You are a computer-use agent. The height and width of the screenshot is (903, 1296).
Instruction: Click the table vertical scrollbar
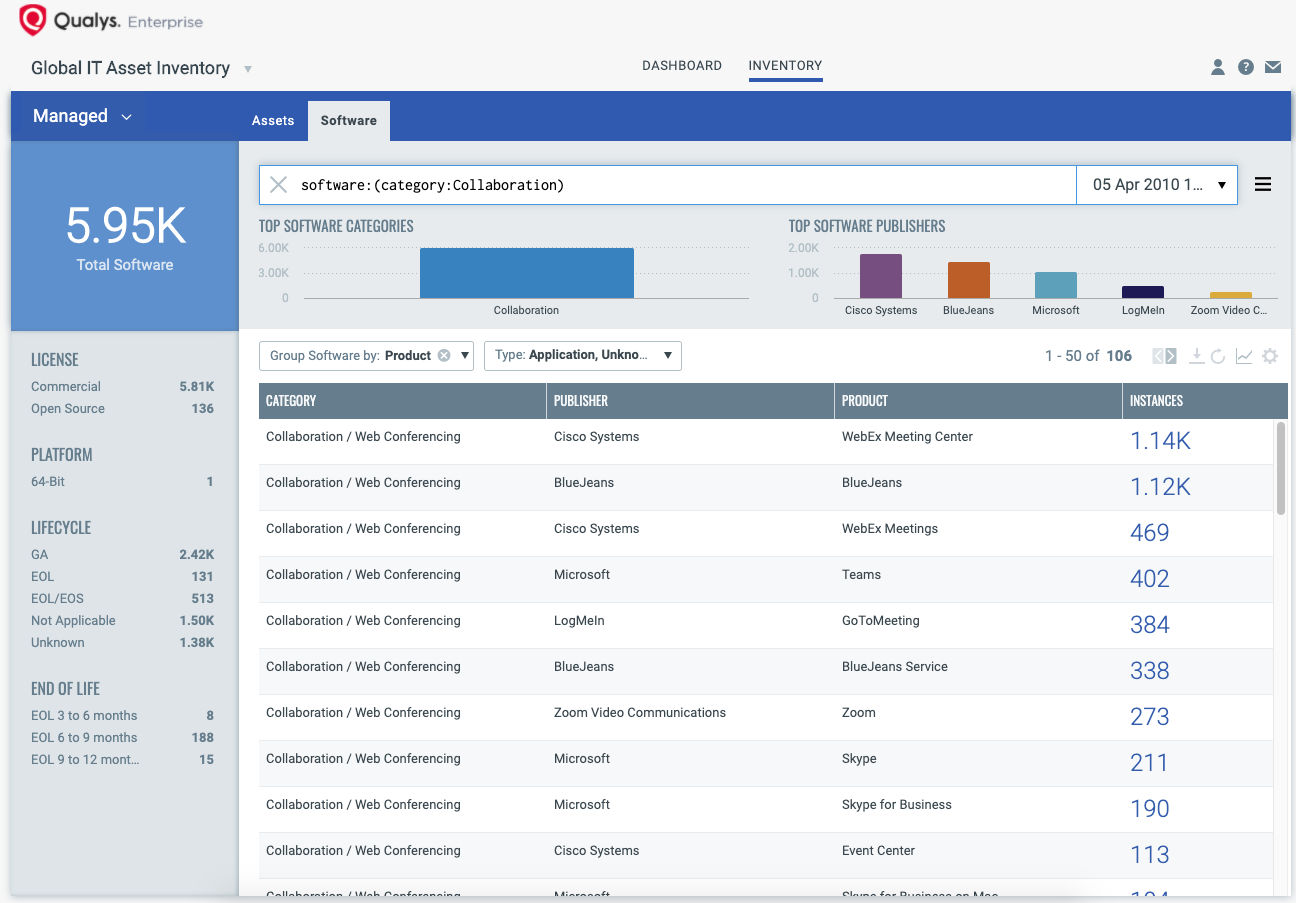click(1281, 468)
